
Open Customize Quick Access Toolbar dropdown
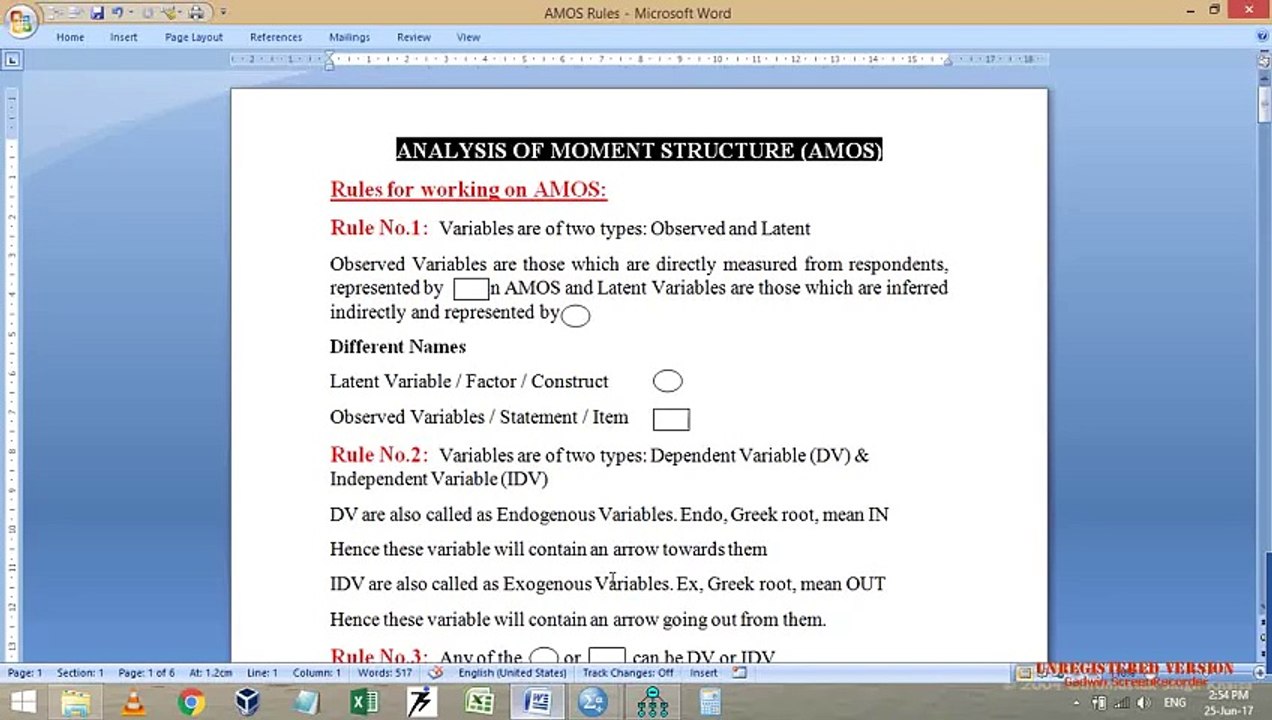[x=223, y=13]
